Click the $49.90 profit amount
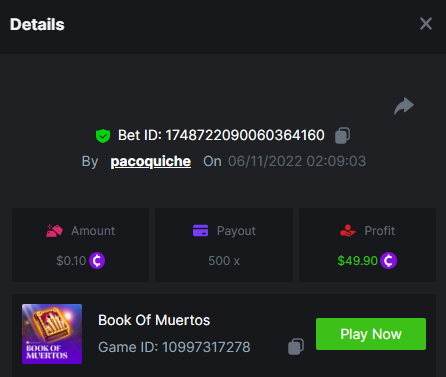This screenshot has width=446, height=377. (x=357, y=261)
